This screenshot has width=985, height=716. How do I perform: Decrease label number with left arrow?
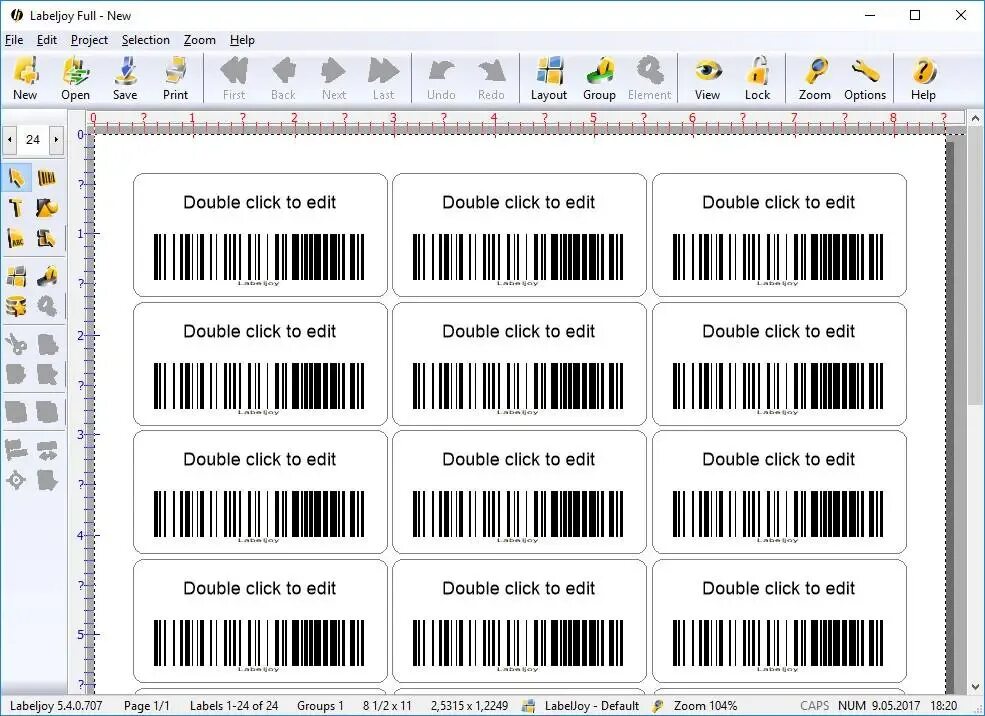pyautogui.click(x=9, y=139)
